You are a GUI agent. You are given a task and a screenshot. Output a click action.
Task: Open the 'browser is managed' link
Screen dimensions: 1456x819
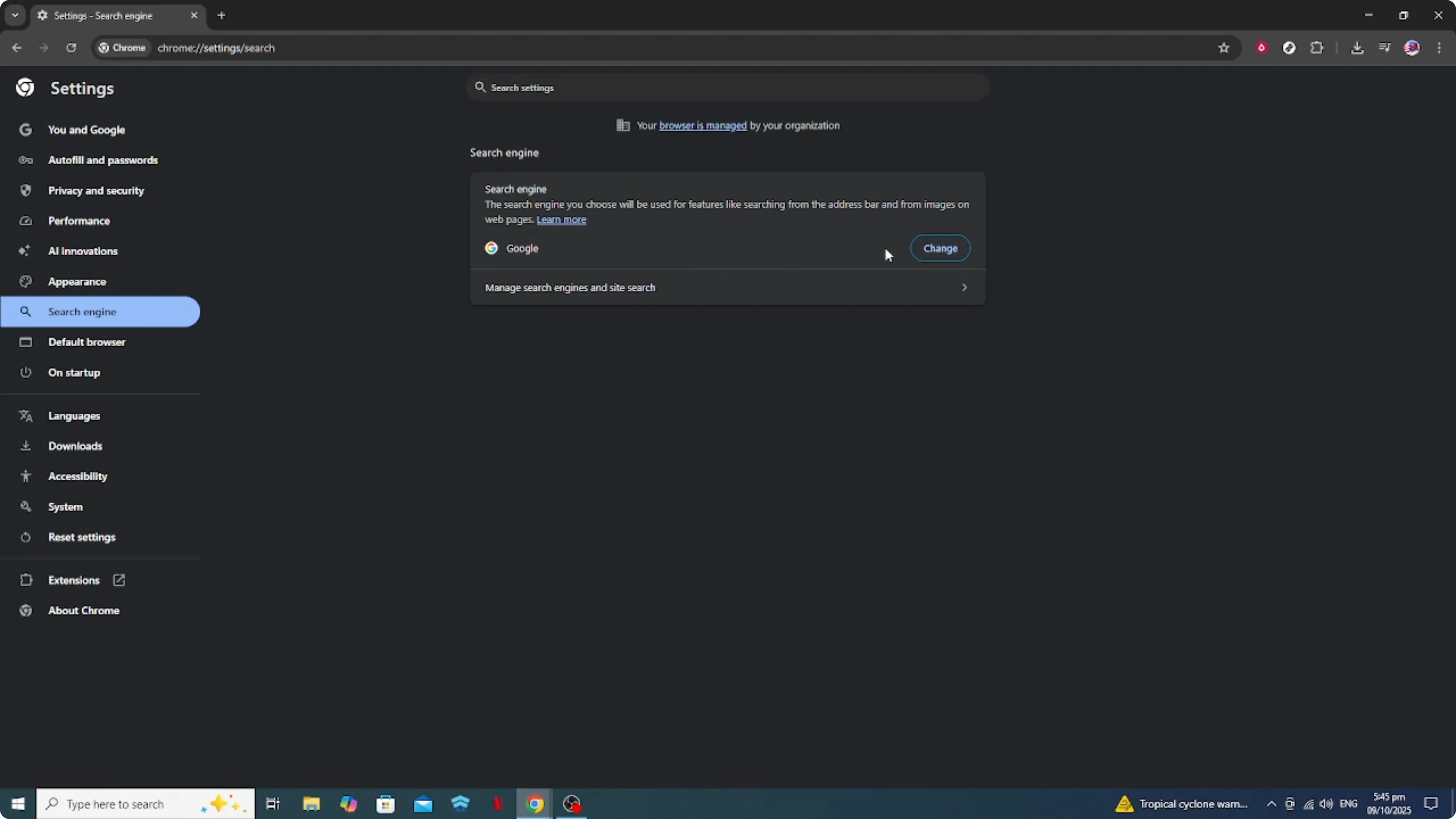tap(703, 125)
